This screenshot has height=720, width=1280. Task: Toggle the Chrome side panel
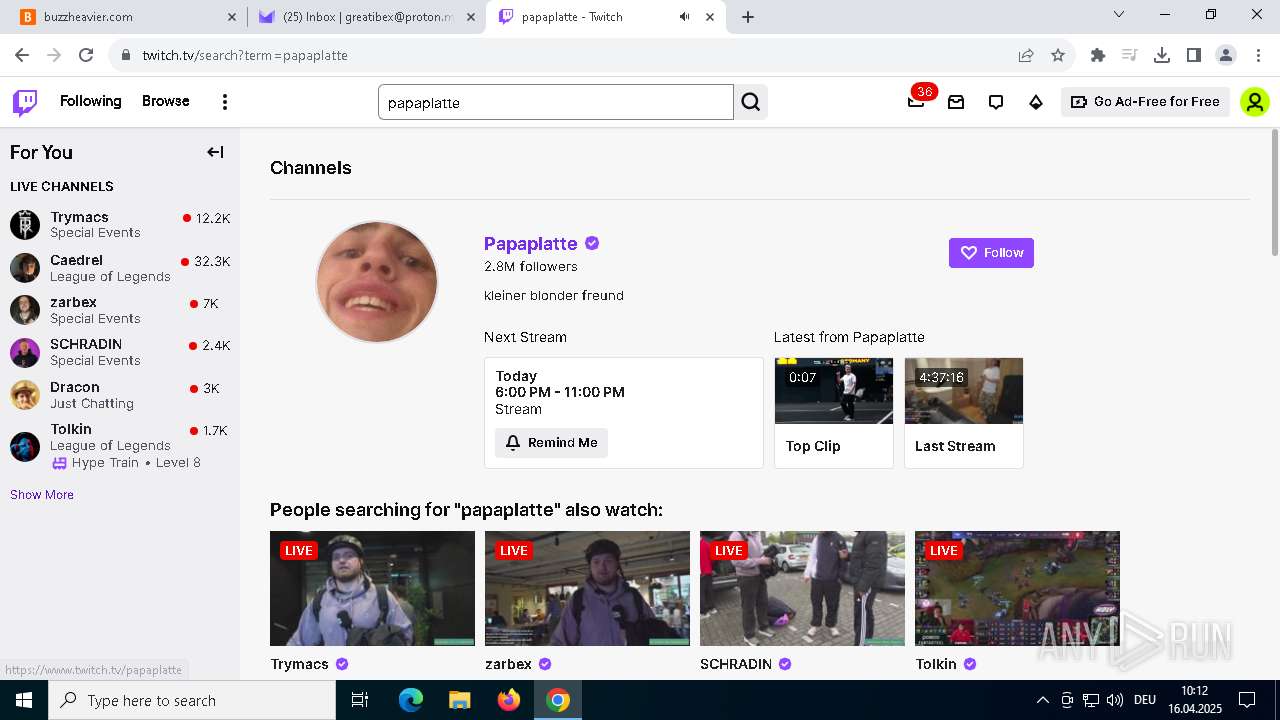[x=1194, y=55]
